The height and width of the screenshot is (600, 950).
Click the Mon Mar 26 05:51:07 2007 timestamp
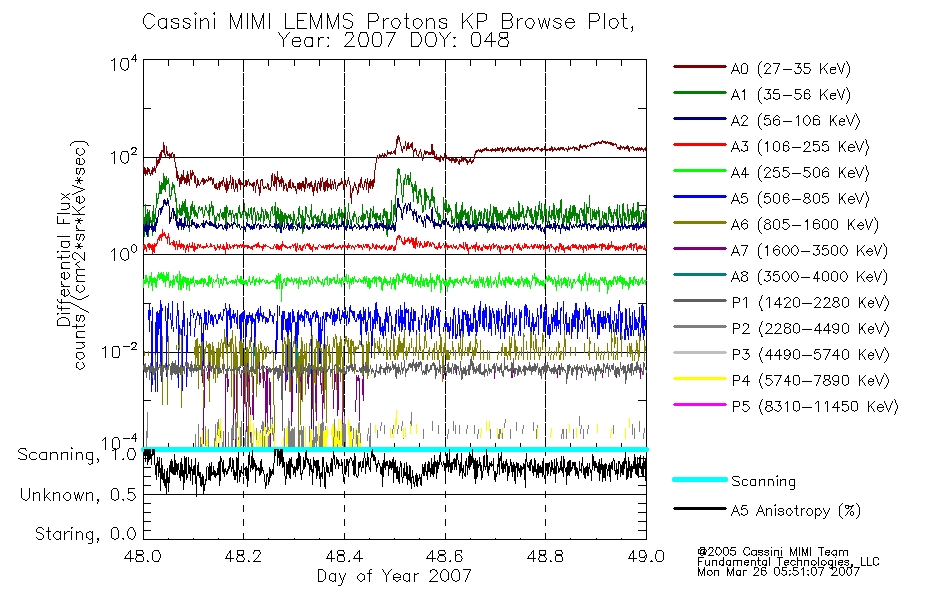(x=779, y=571)
